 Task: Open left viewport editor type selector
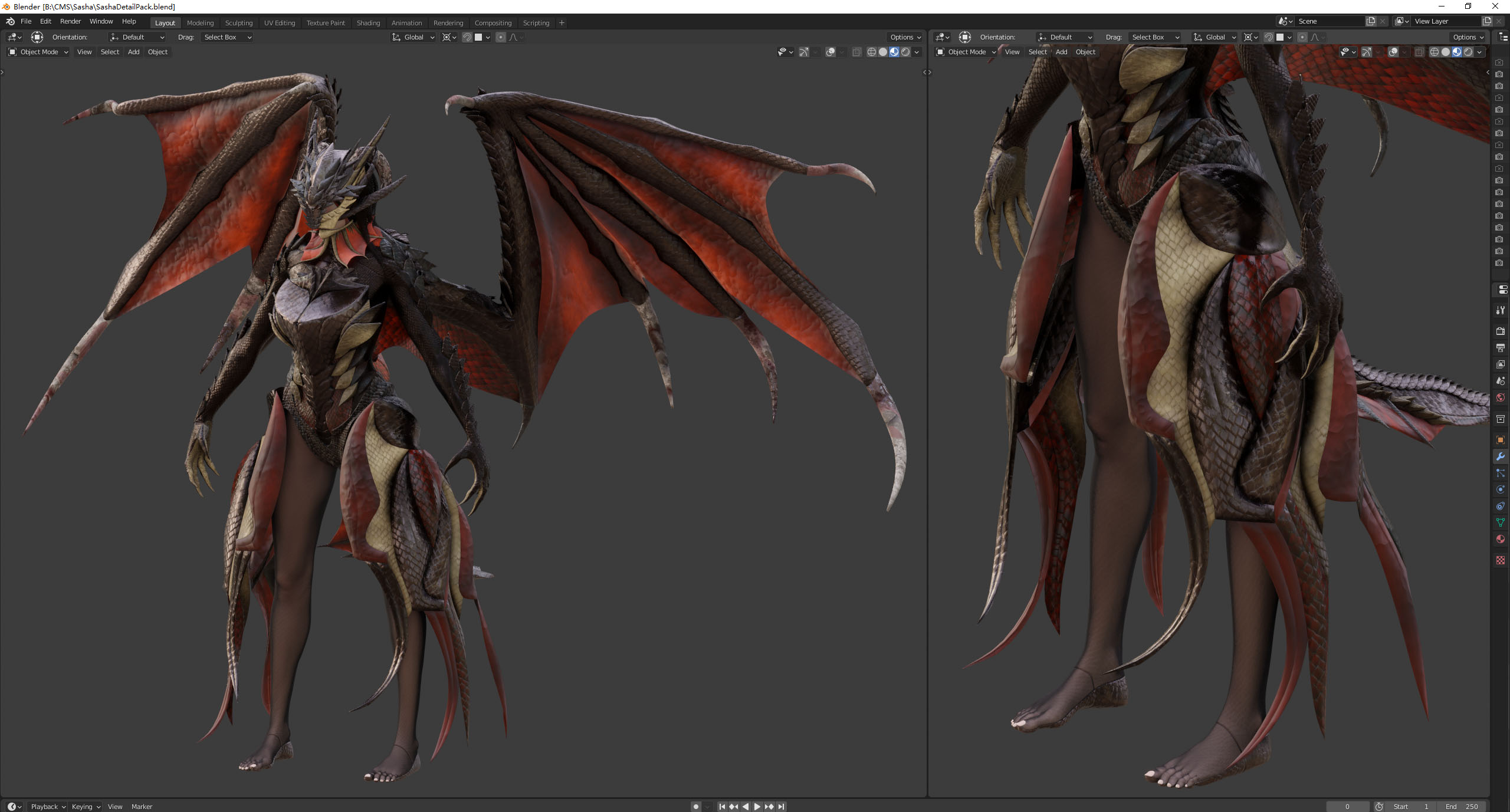[x=15, y=37]
